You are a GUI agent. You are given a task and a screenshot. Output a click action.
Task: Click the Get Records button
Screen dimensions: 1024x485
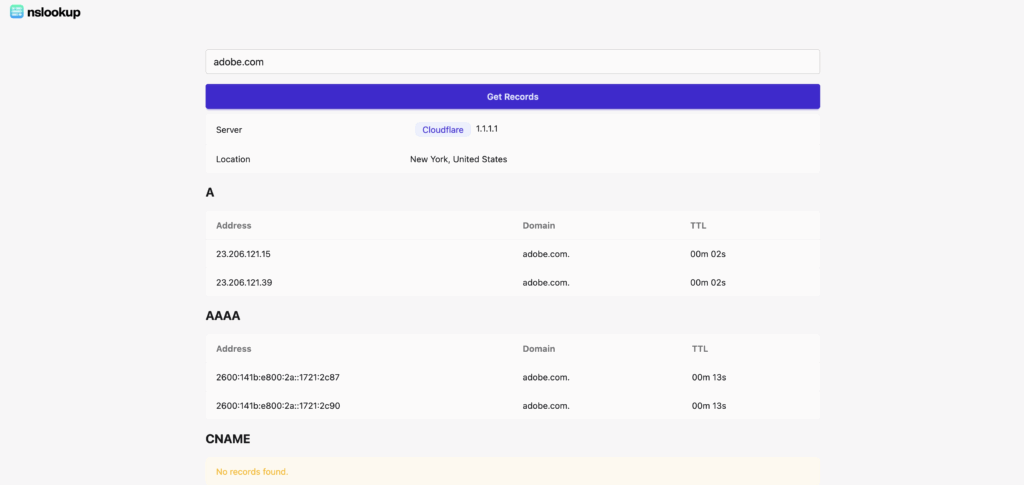513,97
